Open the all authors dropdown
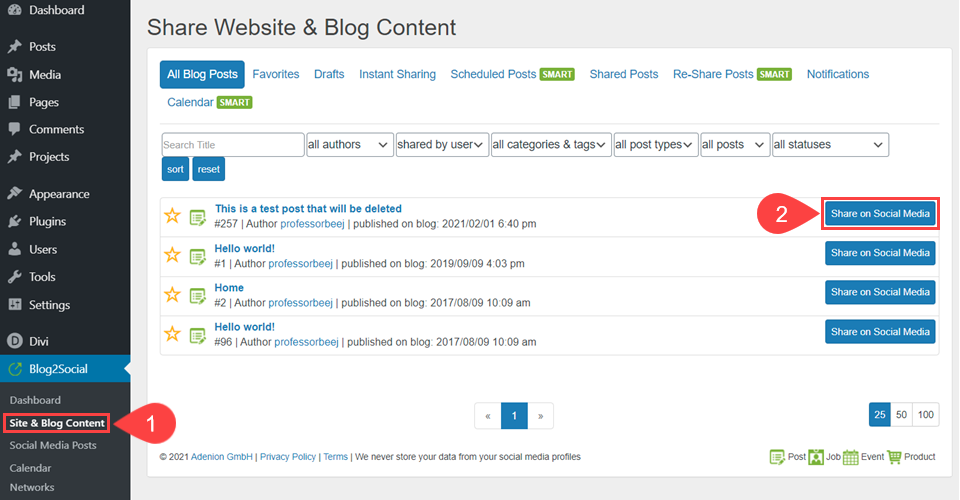Screen dimensions: 960x500 [350, 145]
